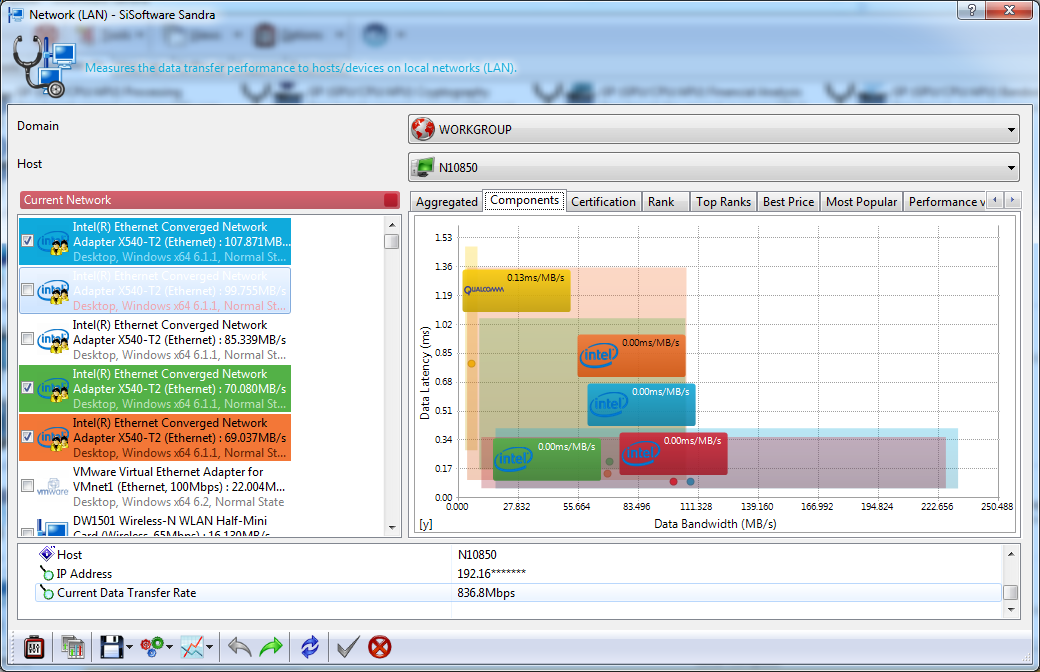Click the adapter list scrollbar thumb

392,241
